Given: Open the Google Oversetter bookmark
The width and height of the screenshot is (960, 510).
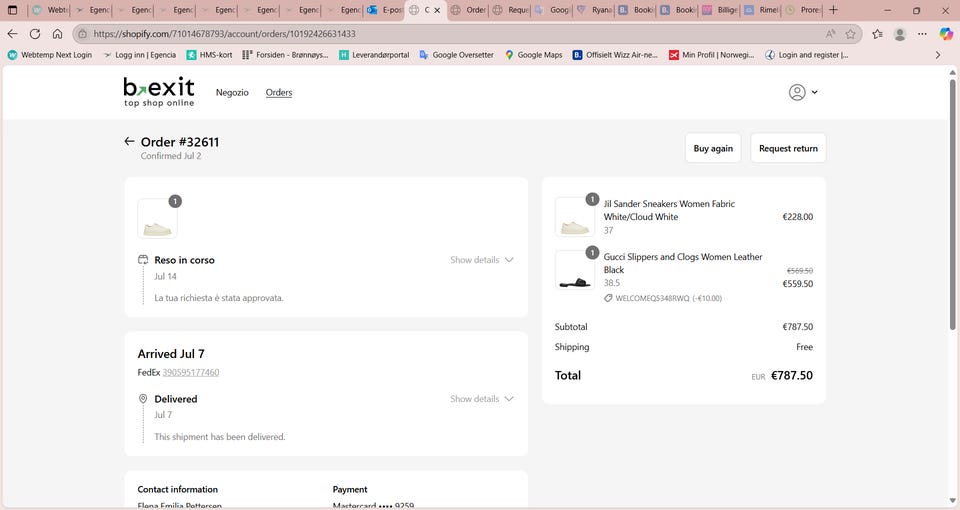Looking at the screenshot, I should (456, 54).
